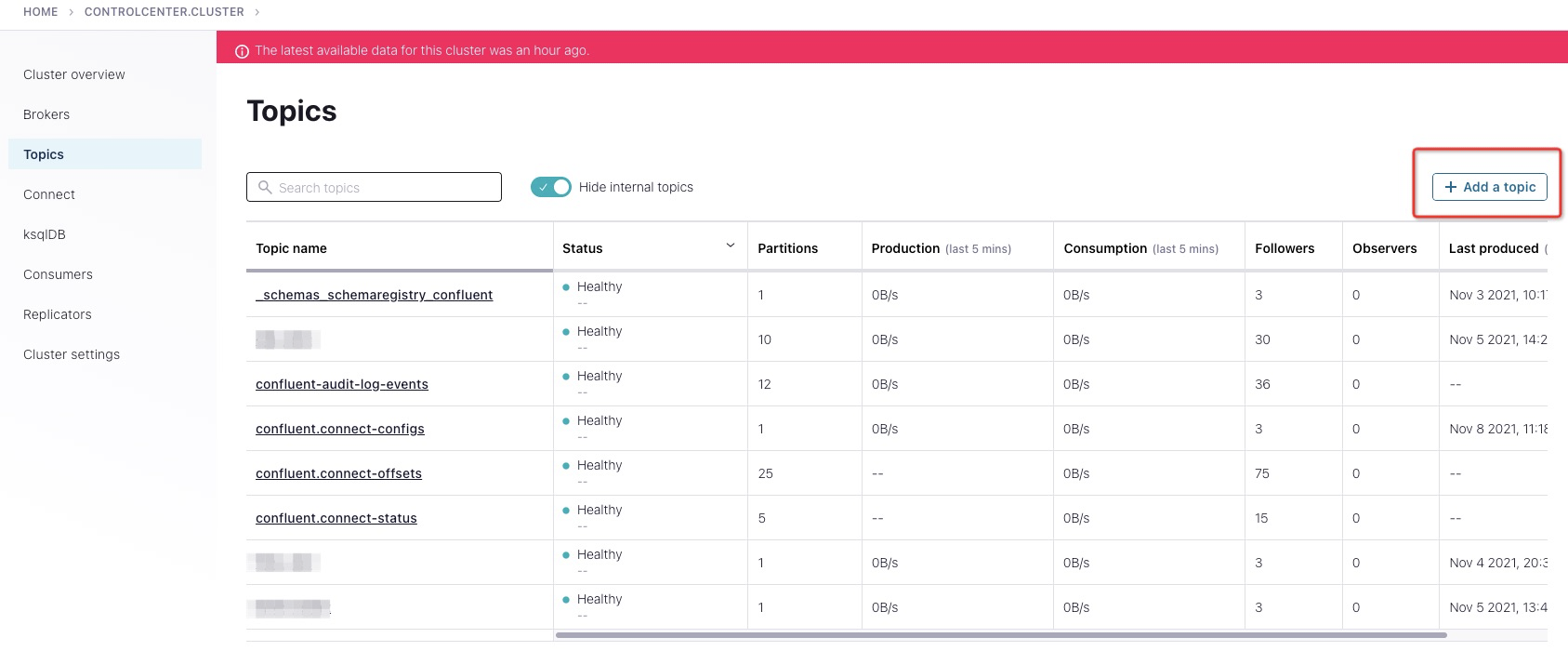Click the plus icon on Add a topic
Screen dimensions: 1568x651
(1450, 187)
